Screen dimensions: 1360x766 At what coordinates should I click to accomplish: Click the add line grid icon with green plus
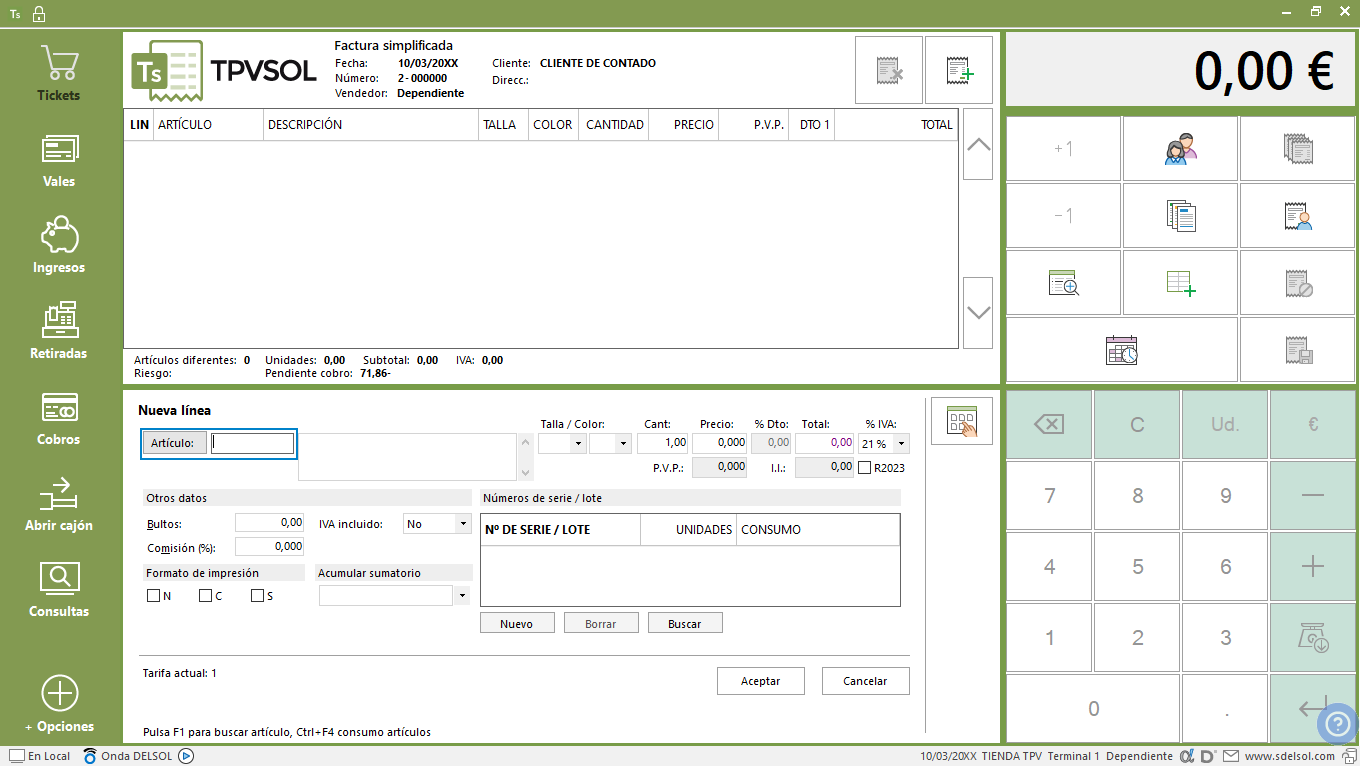coord(1180,283)
